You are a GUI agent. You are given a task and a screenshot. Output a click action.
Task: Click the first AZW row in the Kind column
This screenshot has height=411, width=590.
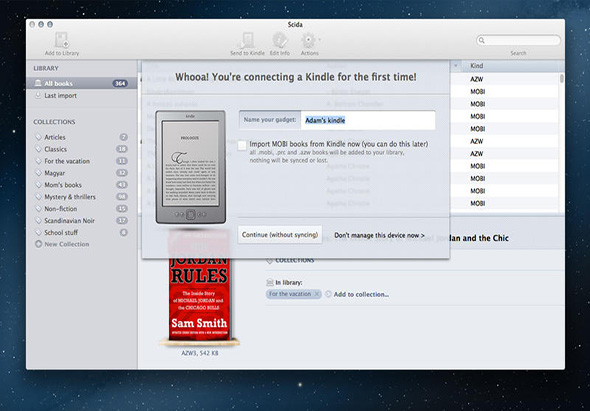coord(476,79)
